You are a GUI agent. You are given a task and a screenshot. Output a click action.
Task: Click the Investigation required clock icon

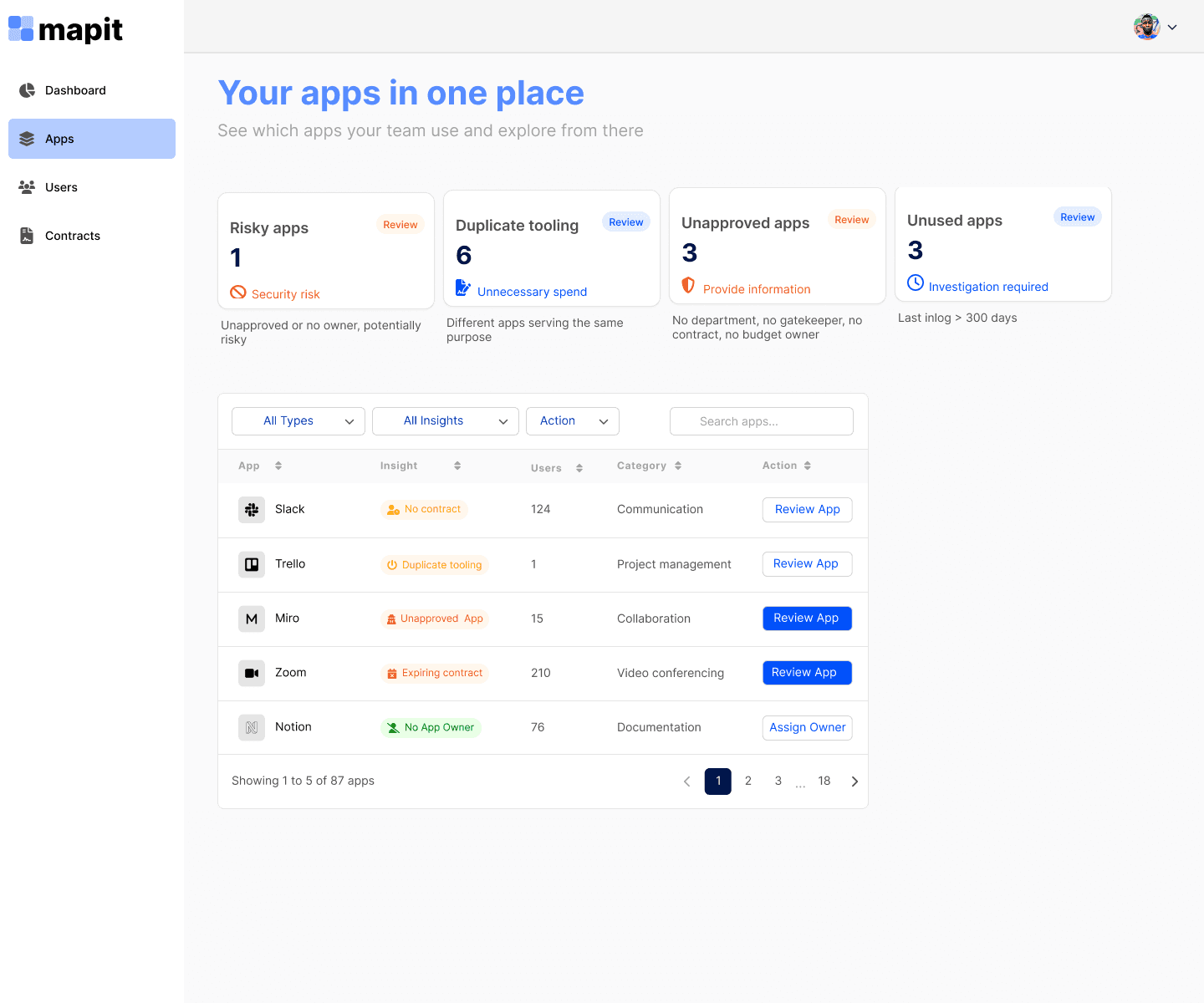coord(916,283)
